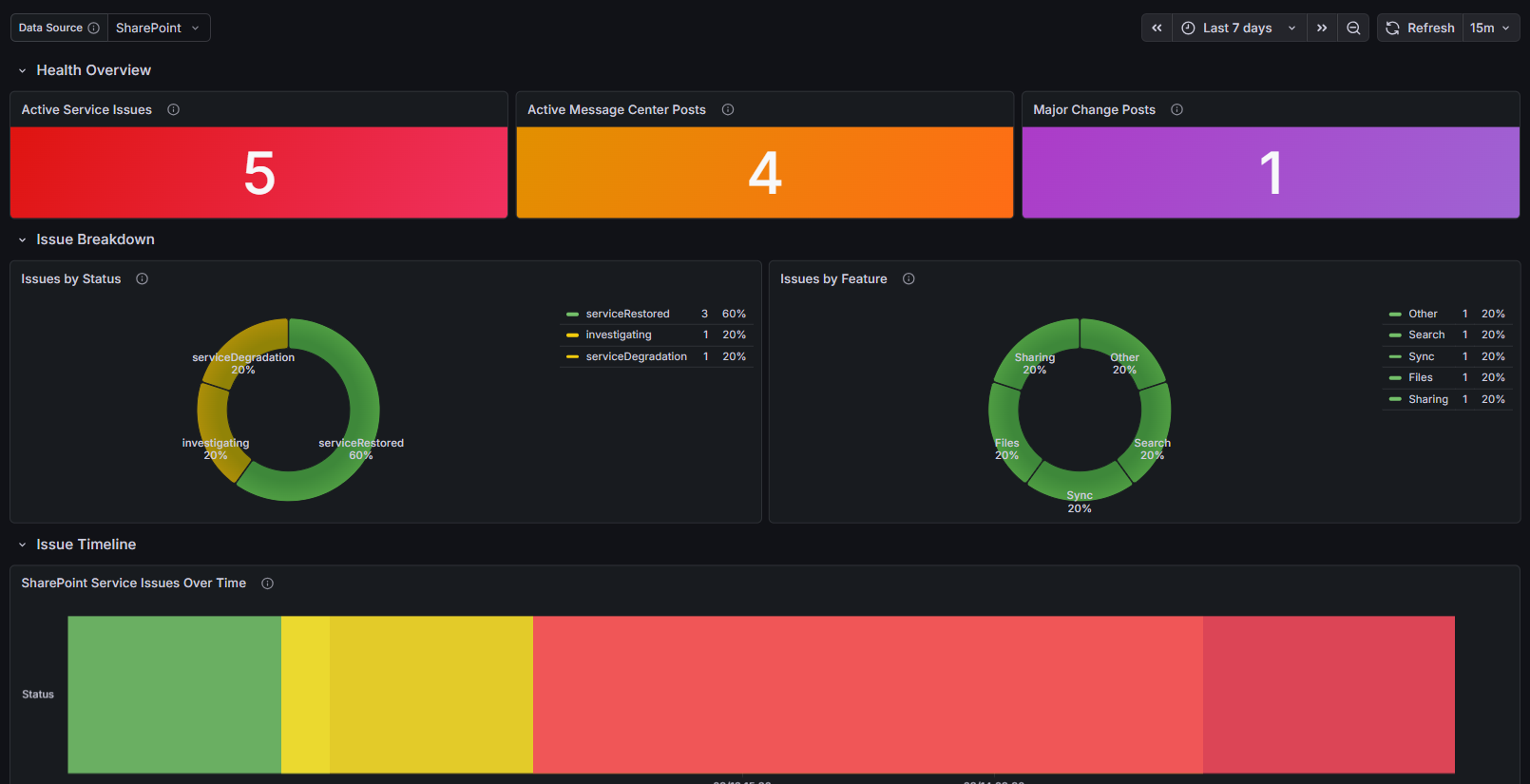
Task: Show info for Major Change Posts panel
Action: [1176, 109]
